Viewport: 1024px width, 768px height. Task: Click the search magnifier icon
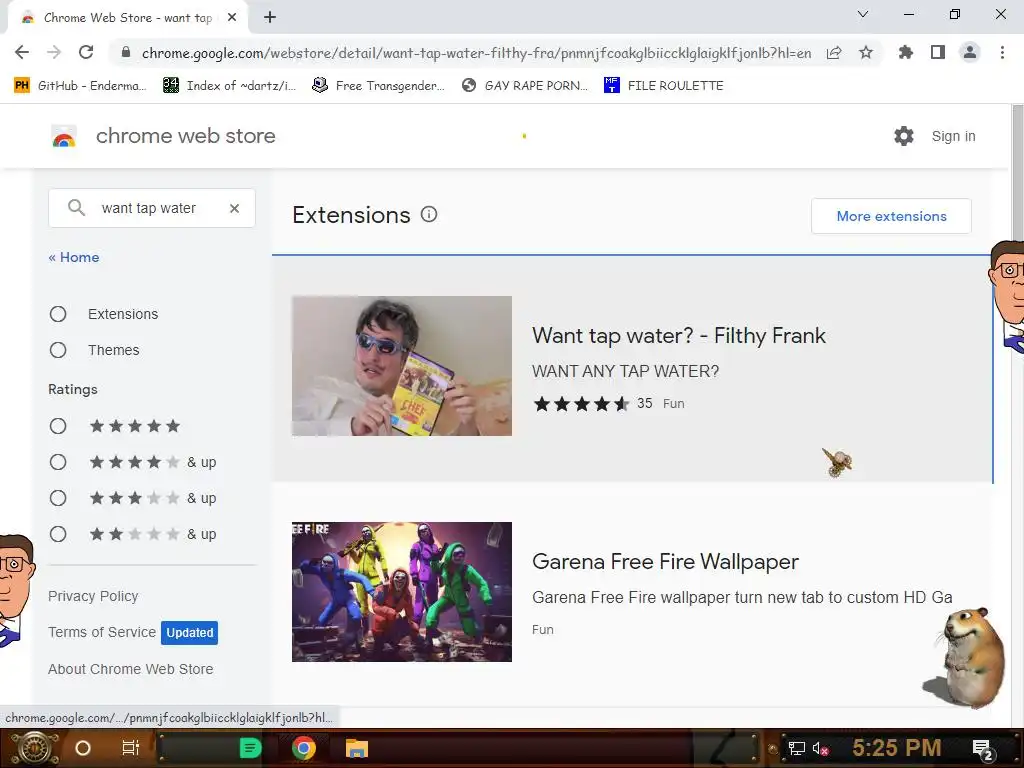[76, 208]
